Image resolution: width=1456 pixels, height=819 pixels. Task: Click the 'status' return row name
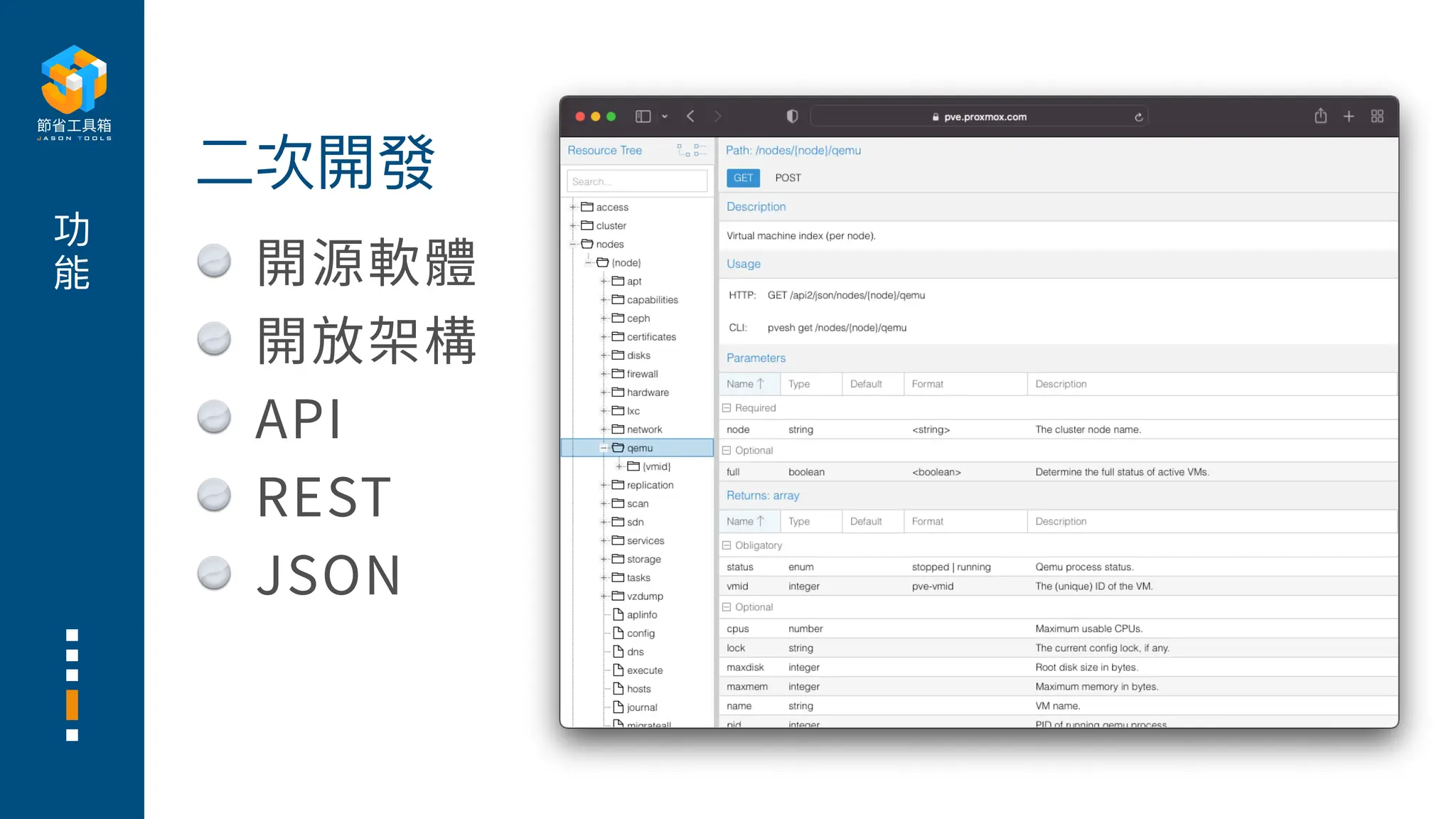740,567
